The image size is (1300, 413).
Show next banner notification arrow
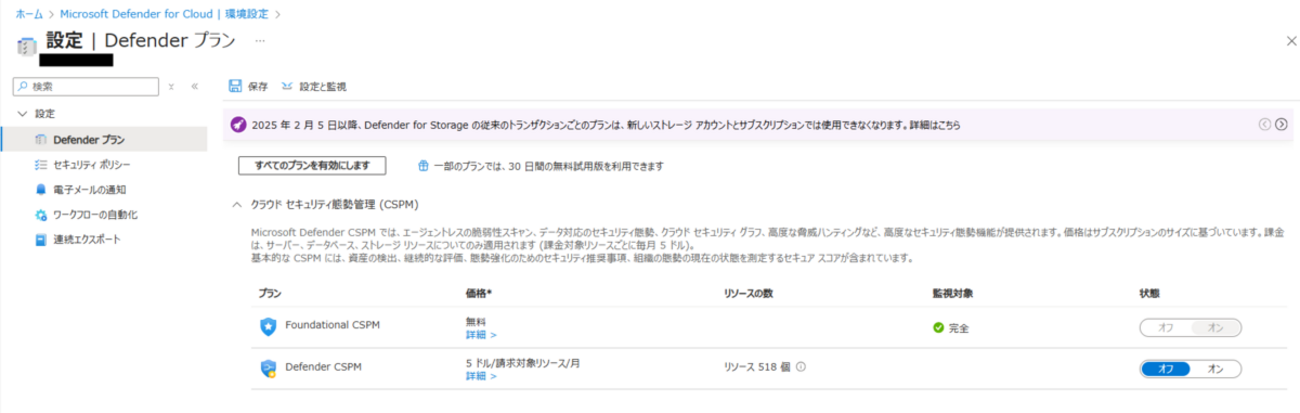click(x=1281, y=125)
